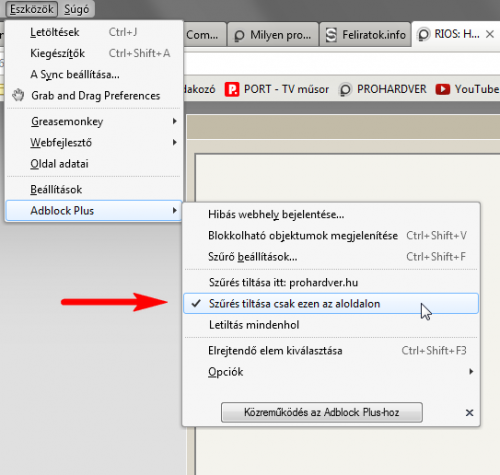Click the RIOS tab favicon

point(423,34)
